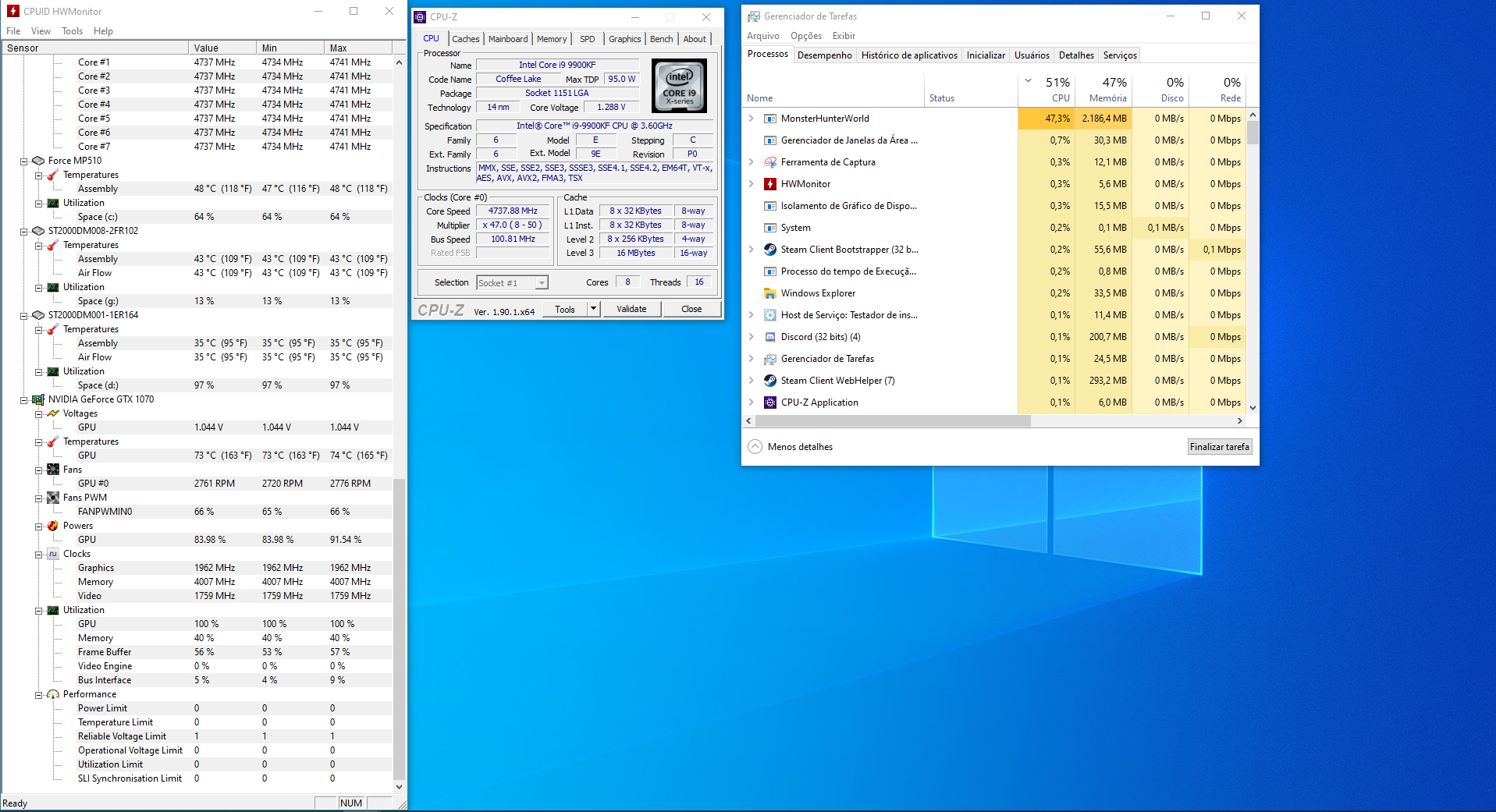Sort processes by the Memória column
The width and height of the screenshot is (1496, 812).
tap(1103, 90)
